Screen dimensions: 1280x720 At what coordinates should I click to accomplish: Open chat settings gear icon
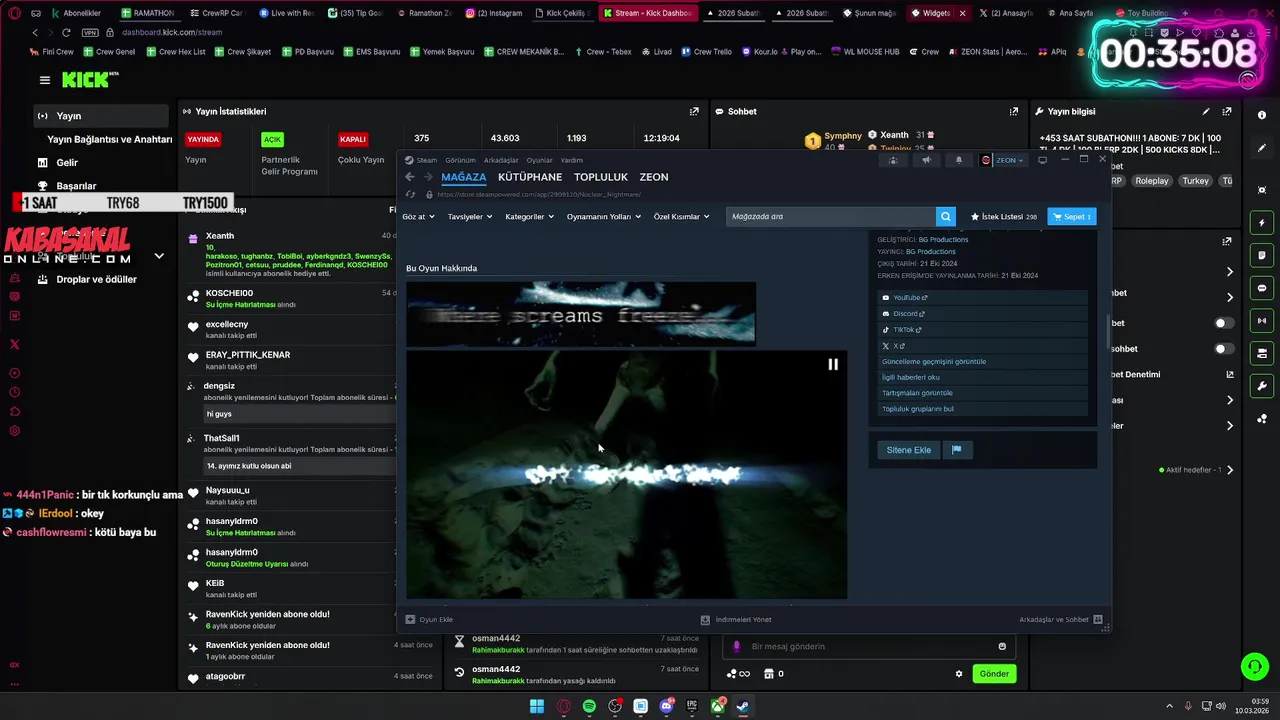[x=959, y=674]
